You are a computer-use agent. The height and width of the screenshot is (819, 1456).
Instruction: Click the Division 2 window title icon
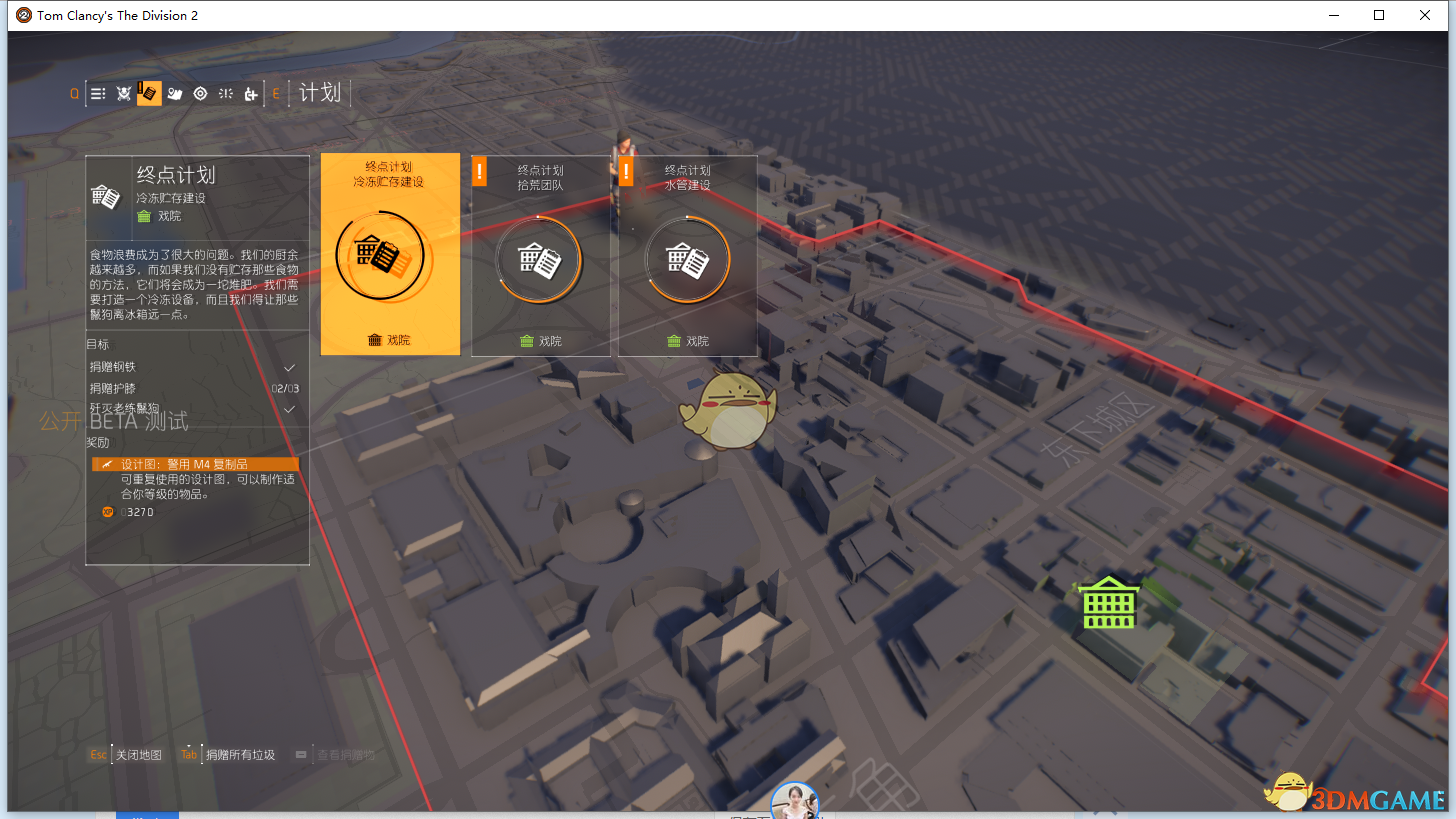pos(24,15)
